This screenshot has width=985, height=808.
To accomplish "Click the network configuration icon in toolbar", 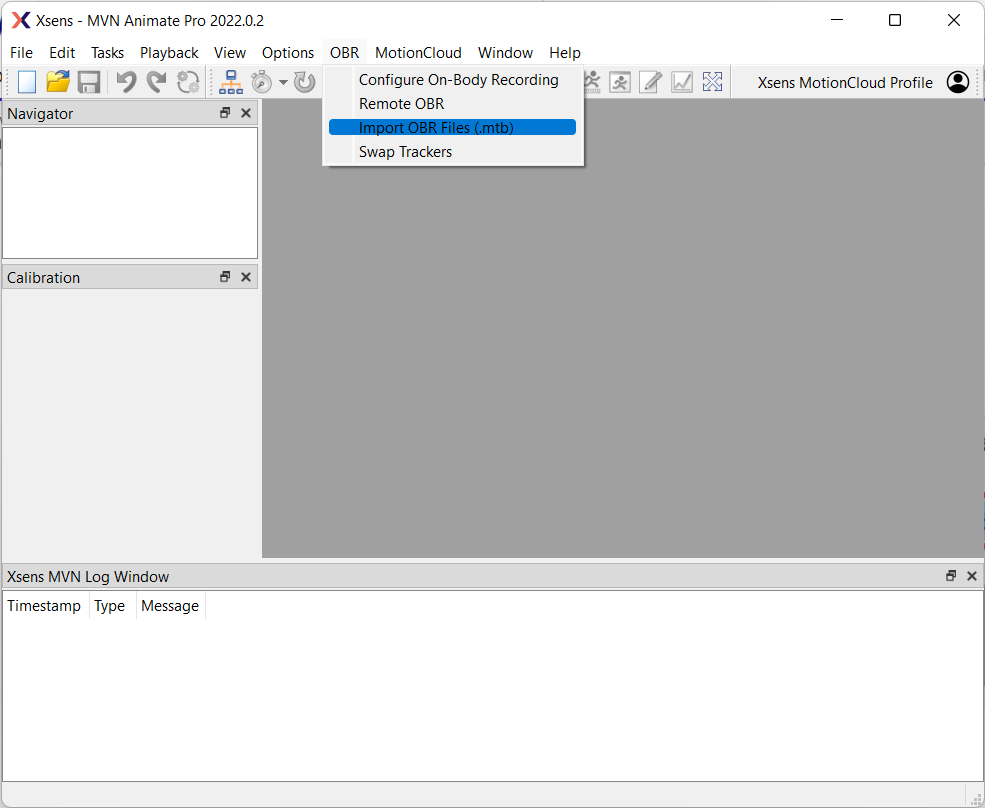I will (231, 82).
